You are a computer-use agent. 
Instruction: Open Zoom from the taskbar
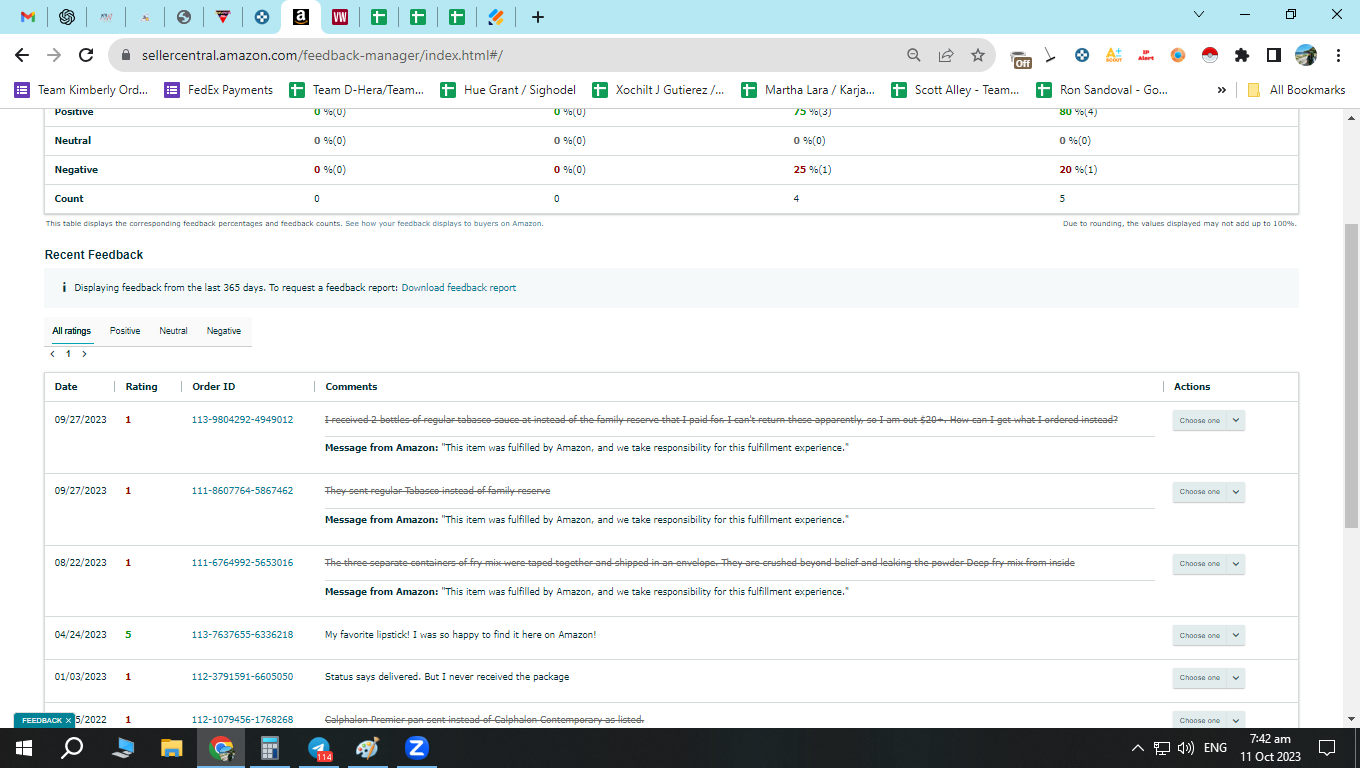417,748
